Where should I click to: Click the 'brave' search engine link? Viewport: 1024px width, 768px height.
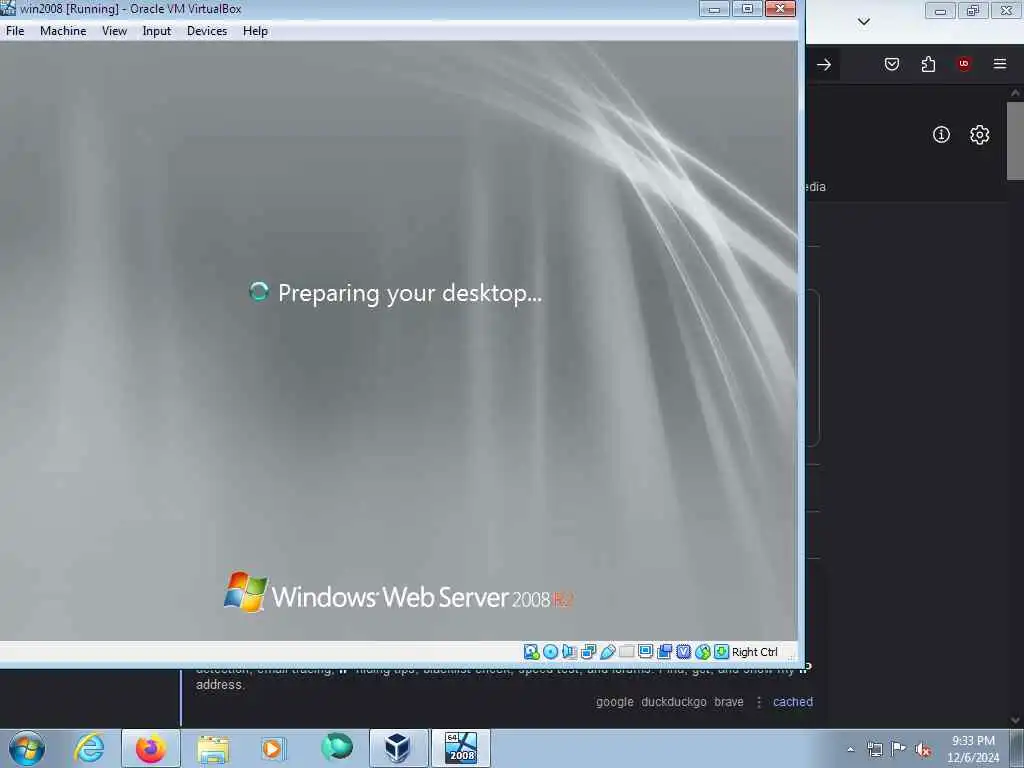click(729, 701)
